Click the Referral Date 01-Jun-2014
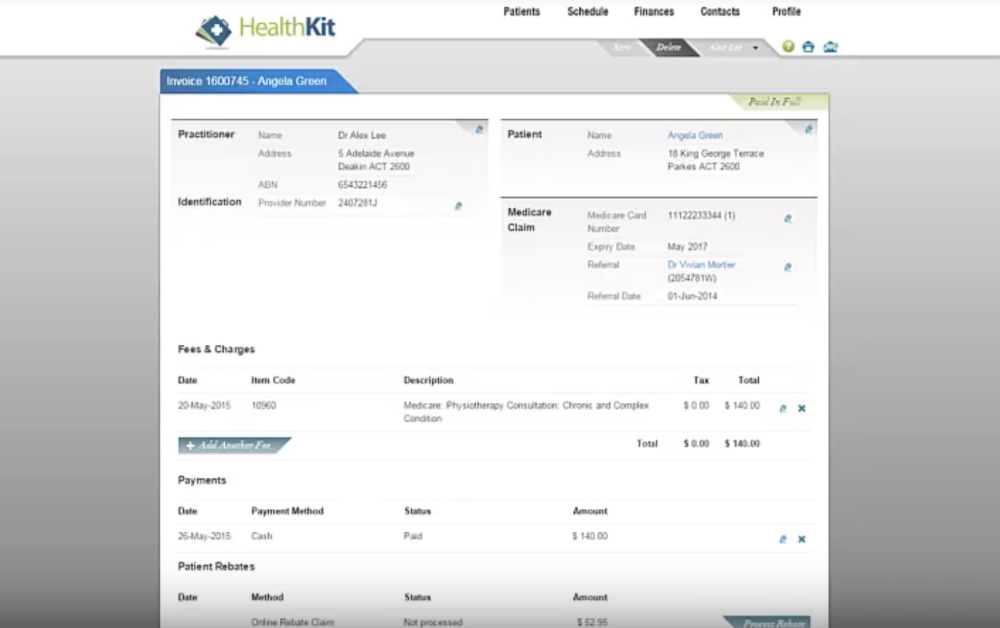Image resolution: width=1000 pixels, height=628 pixels. click(692, 296)
